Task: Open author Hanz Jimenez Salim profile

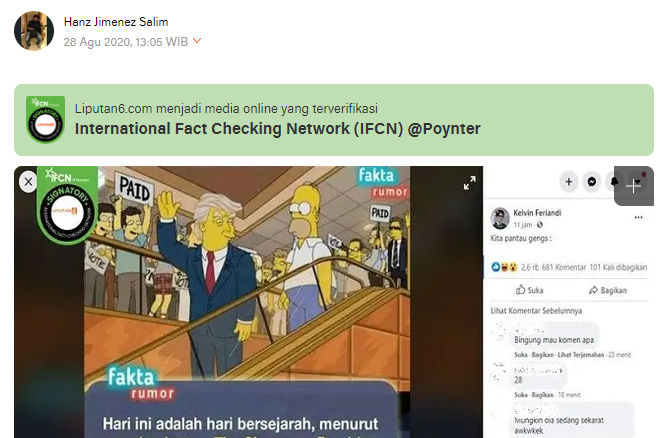Action: (x=116, y=22)
